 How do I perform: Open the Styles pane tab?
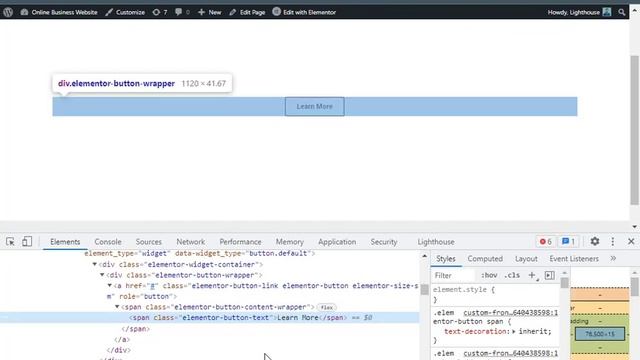(x=446, y=259)
